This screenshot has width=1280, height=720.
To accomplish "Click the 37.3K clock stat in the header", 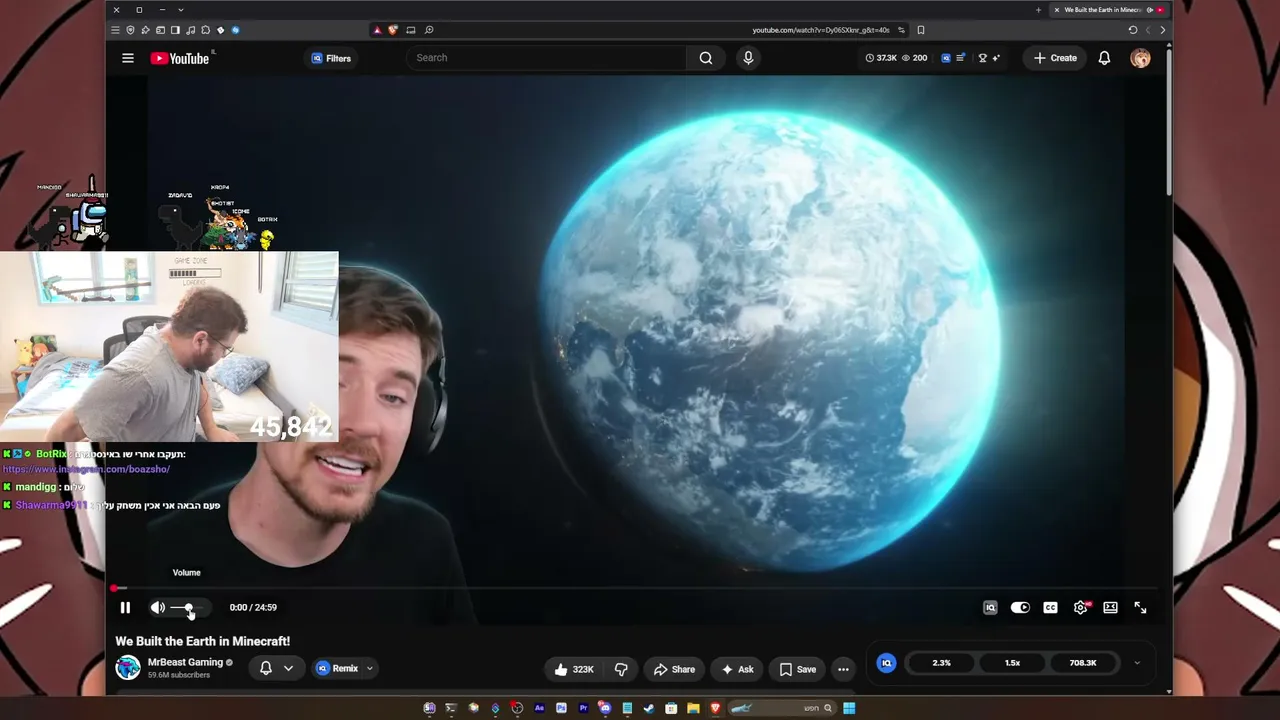I will click(881, 58).
